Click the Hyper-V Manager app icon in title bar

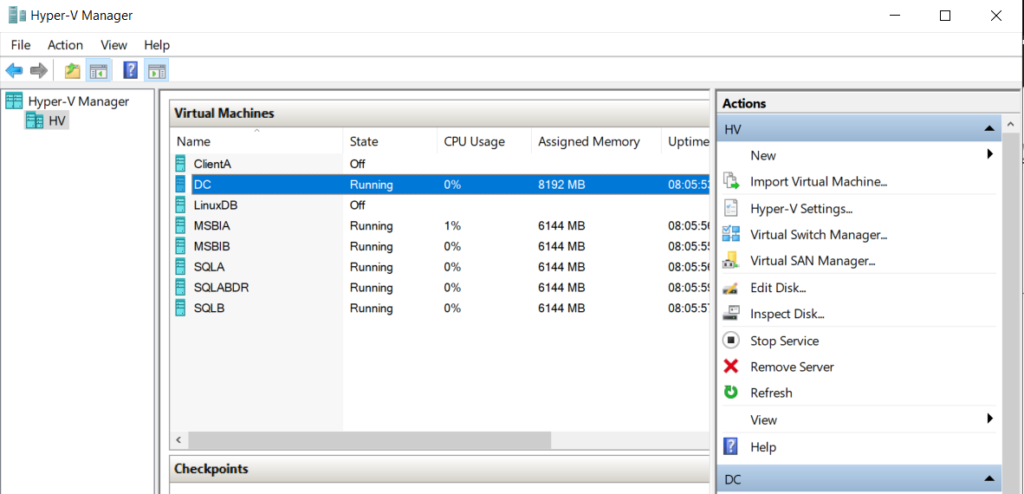tap(18, 16)
